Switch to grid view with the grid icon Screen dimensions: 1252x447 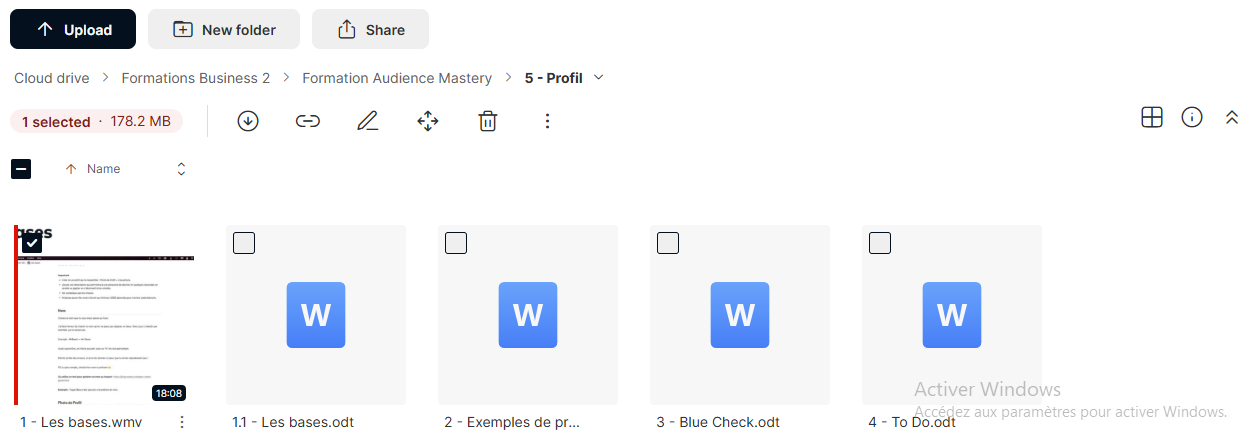pos(1152,117)
